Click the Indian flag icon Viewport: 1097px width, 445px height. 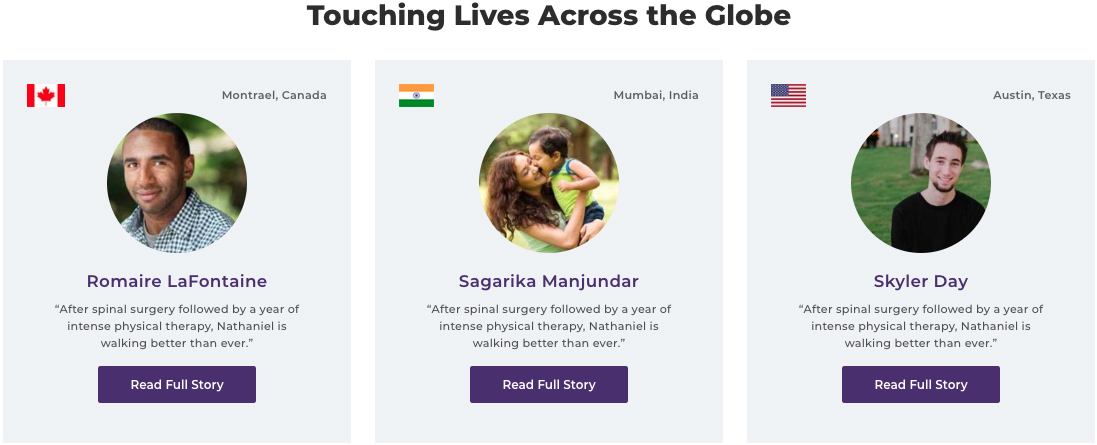click(416, 95)
